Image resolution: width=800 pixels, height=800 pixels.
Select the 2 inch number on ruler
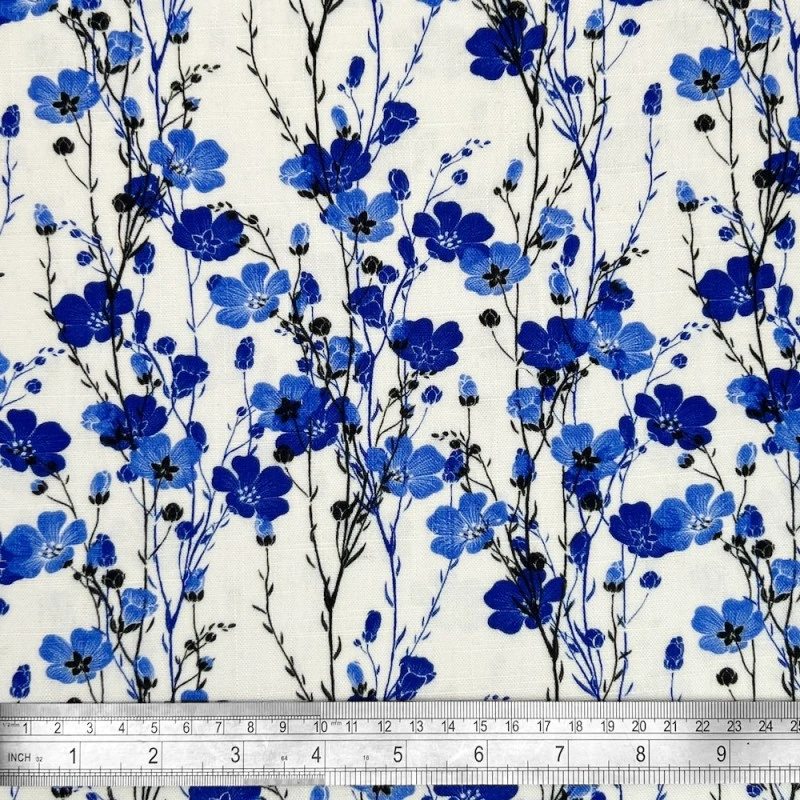coord(153,756)
